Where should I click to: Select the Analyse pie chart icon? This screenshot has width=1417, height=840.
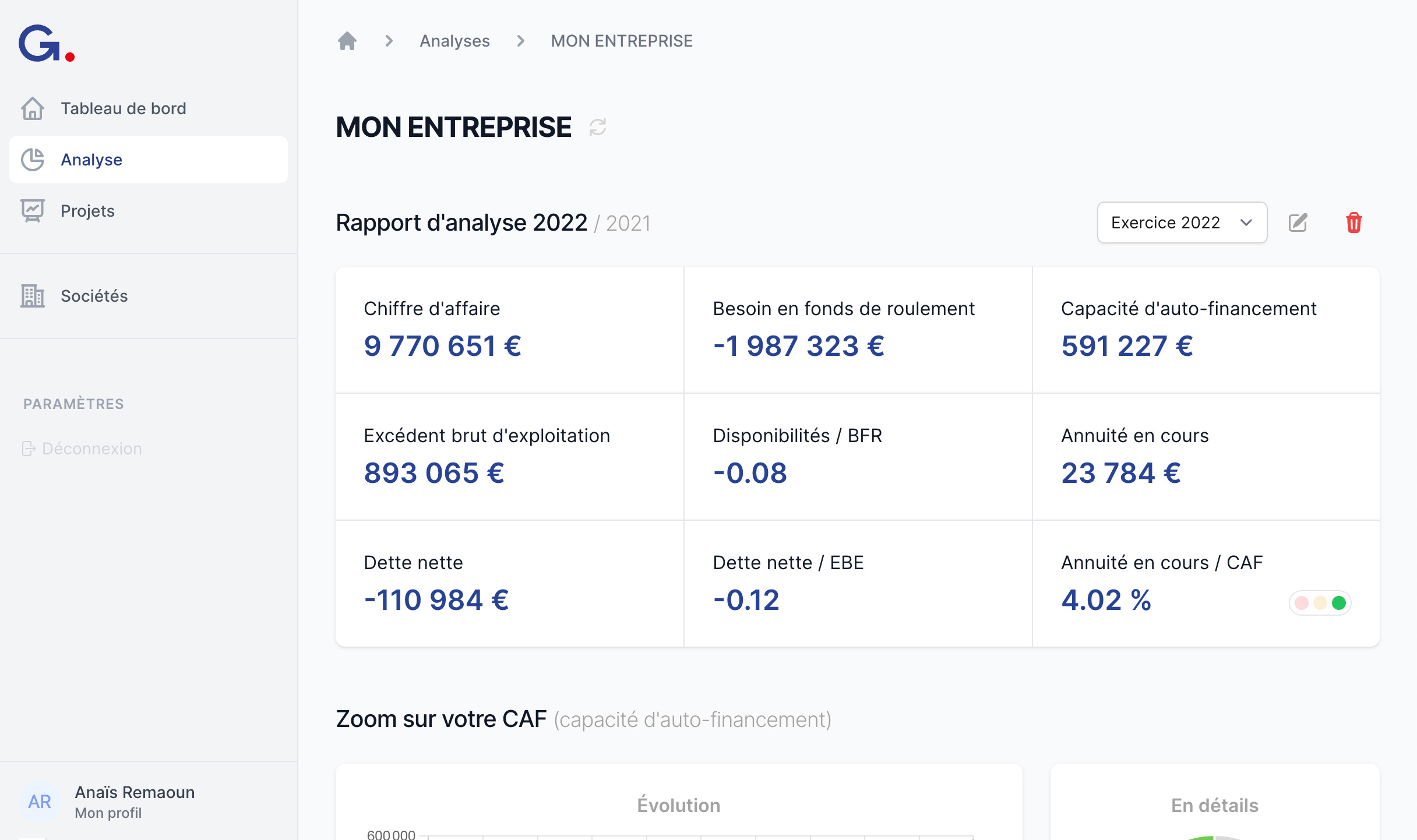coord(33,159)
